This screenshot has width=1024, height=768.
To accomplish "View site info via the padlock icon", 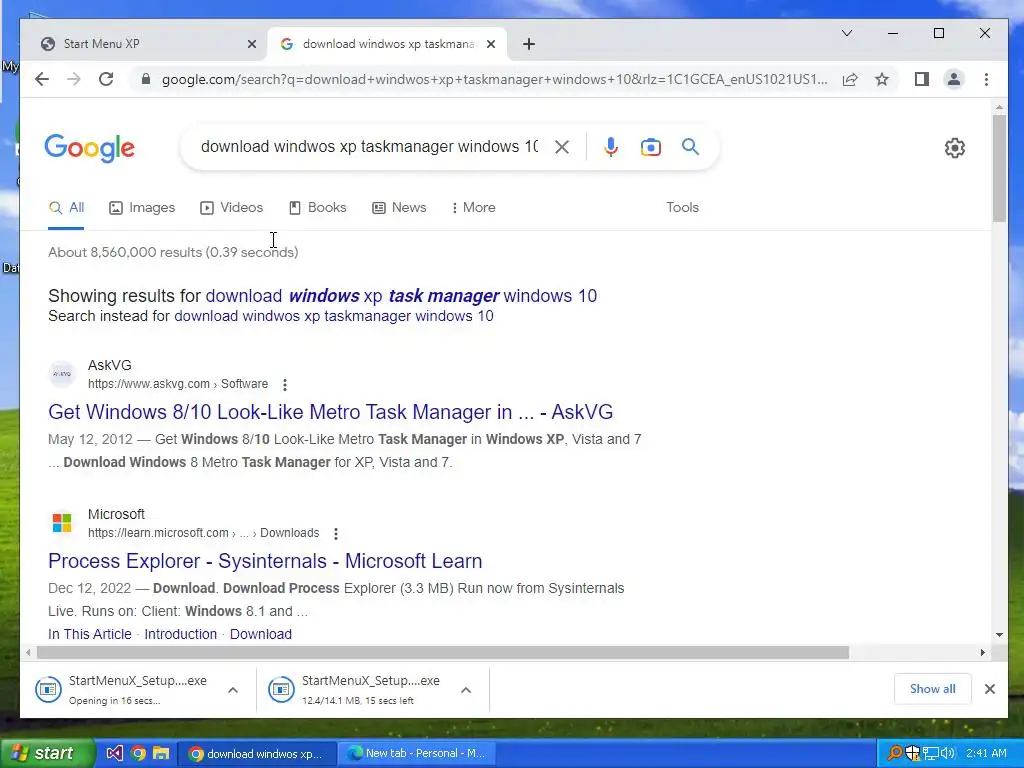I will coord(146,79).
